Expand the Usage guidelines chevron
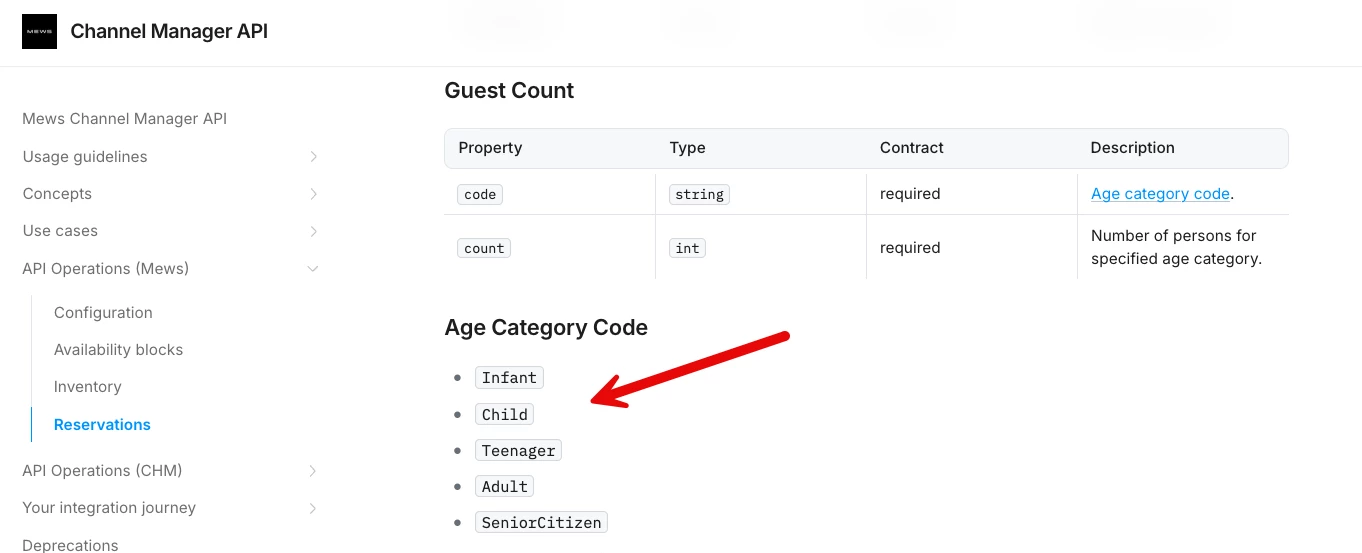 point(313,157)
